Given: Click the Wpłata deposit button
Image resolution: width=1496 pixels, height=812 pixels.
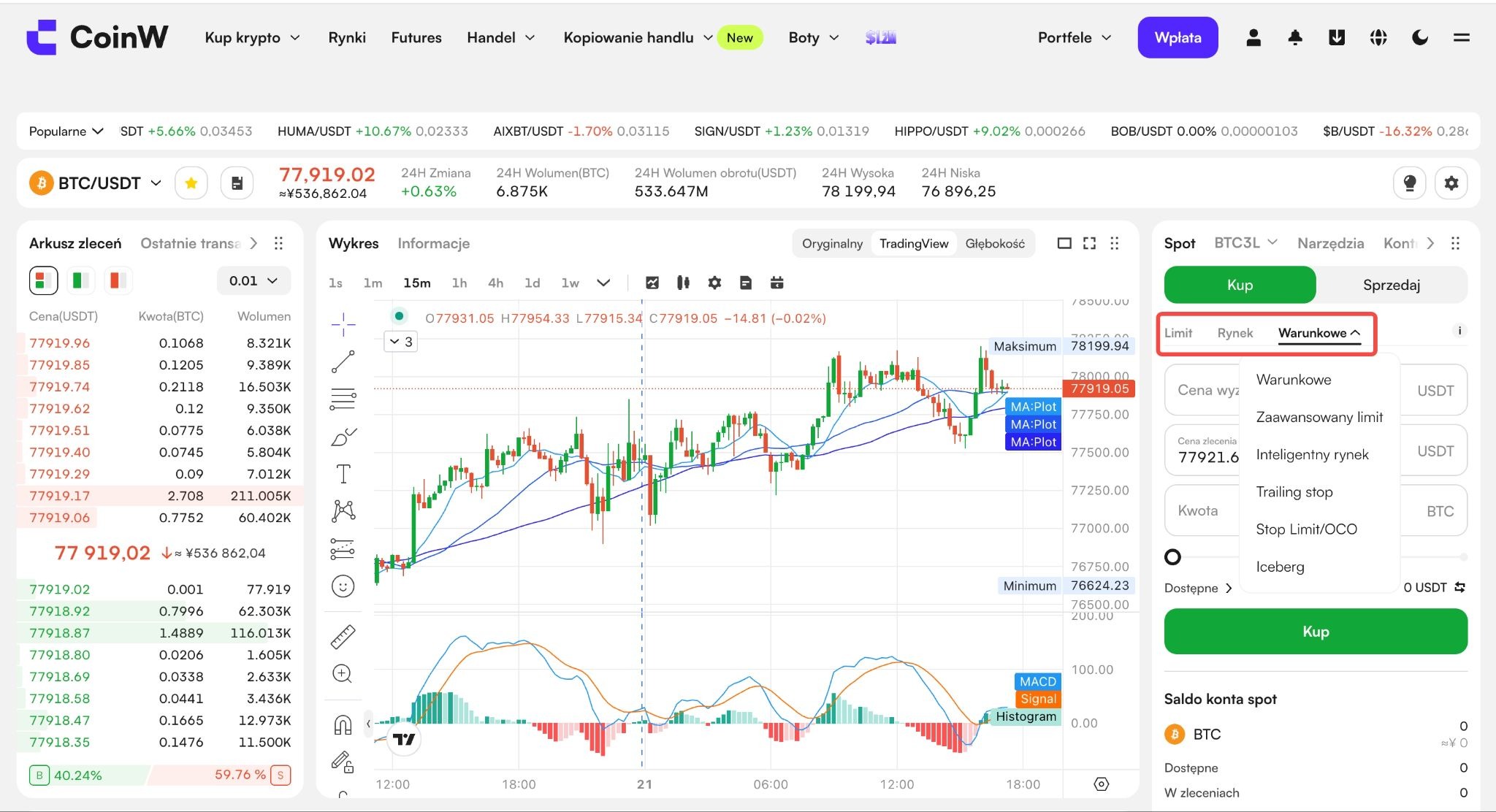Looking at the screenshot, I should (1178, 37).
